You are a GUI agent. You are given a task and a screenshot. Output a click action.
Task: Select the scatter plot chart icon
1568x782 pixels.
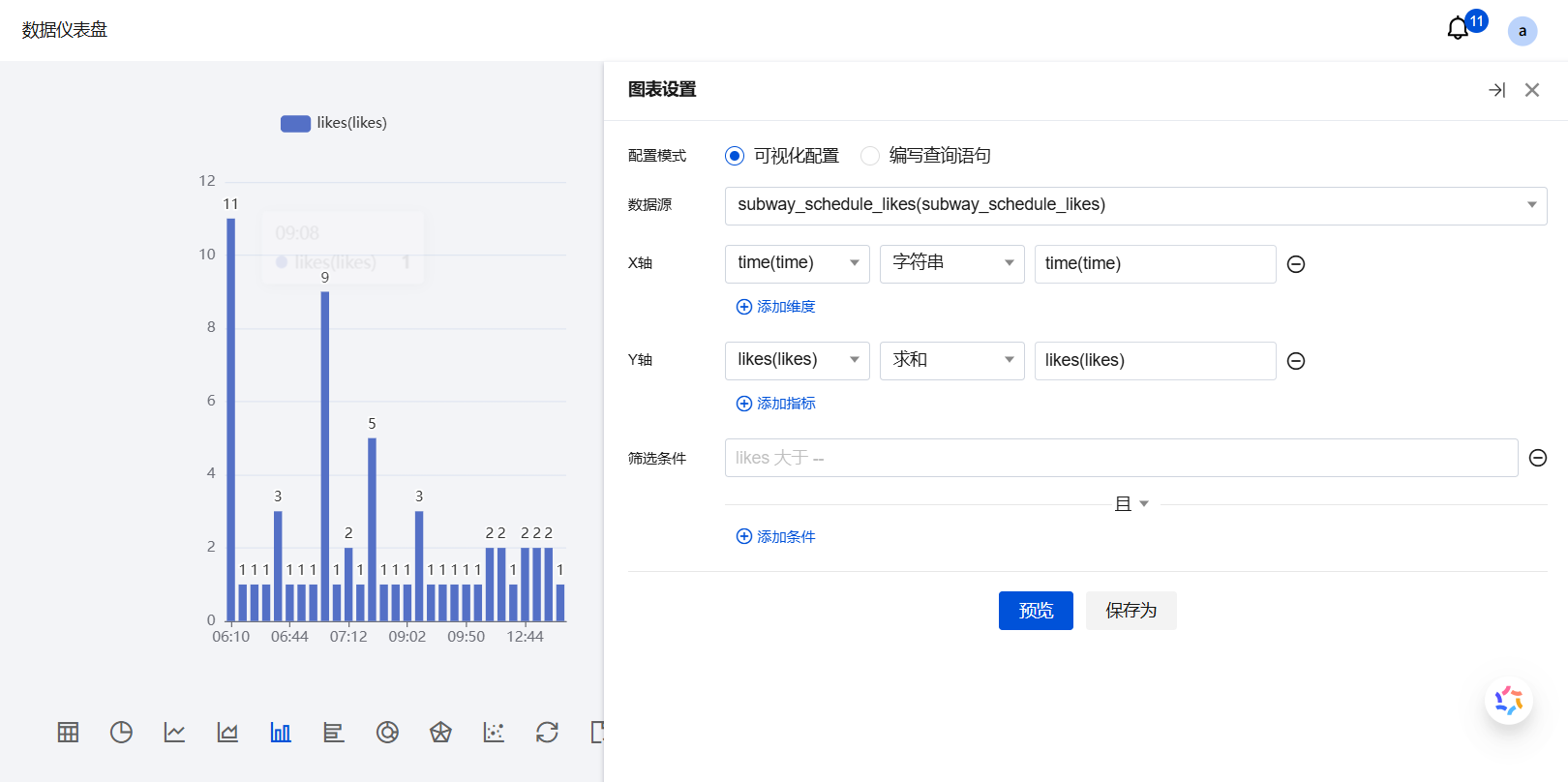[494, 733]
